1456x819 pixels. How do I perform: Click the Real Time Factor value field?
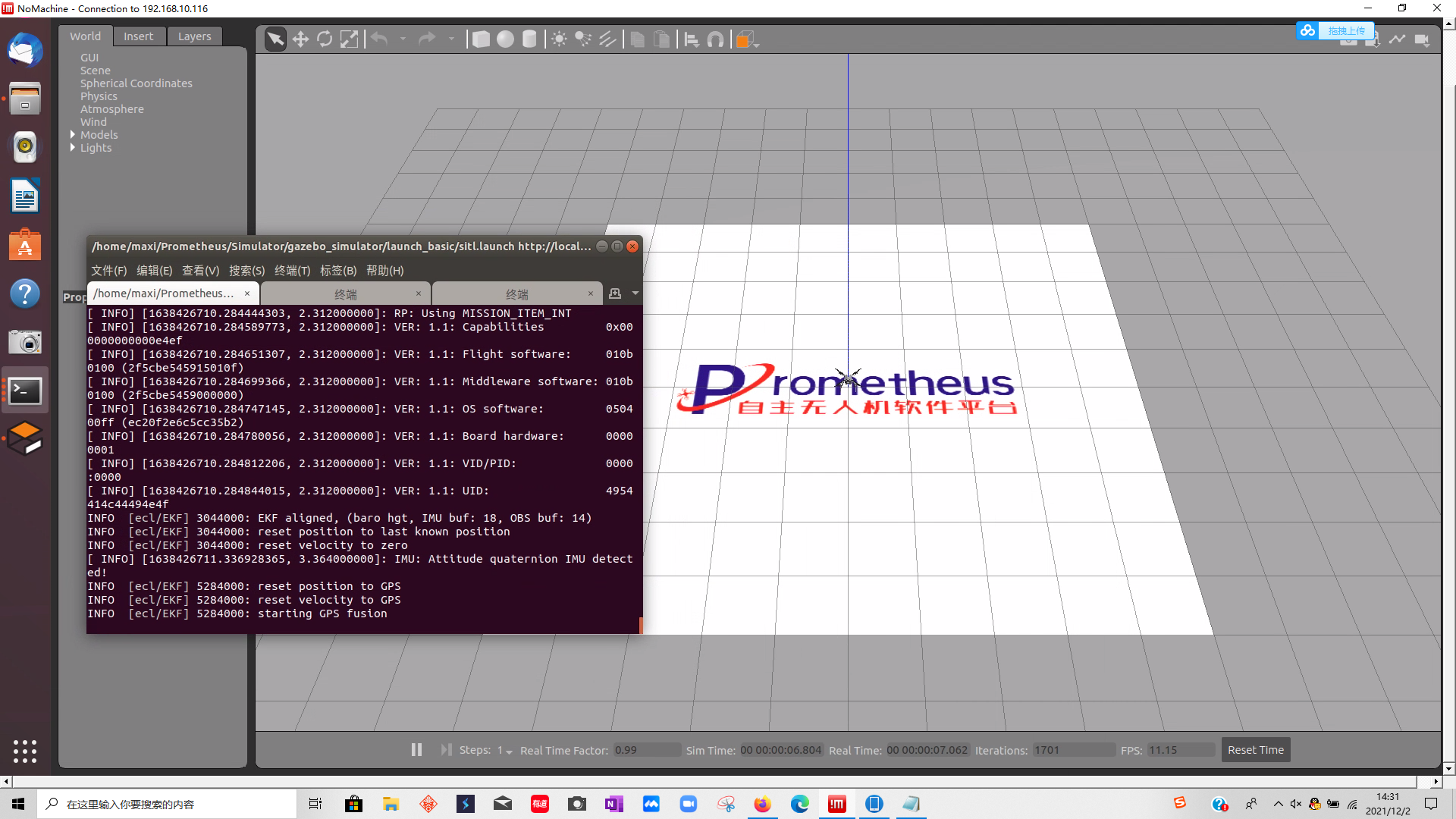647,750
